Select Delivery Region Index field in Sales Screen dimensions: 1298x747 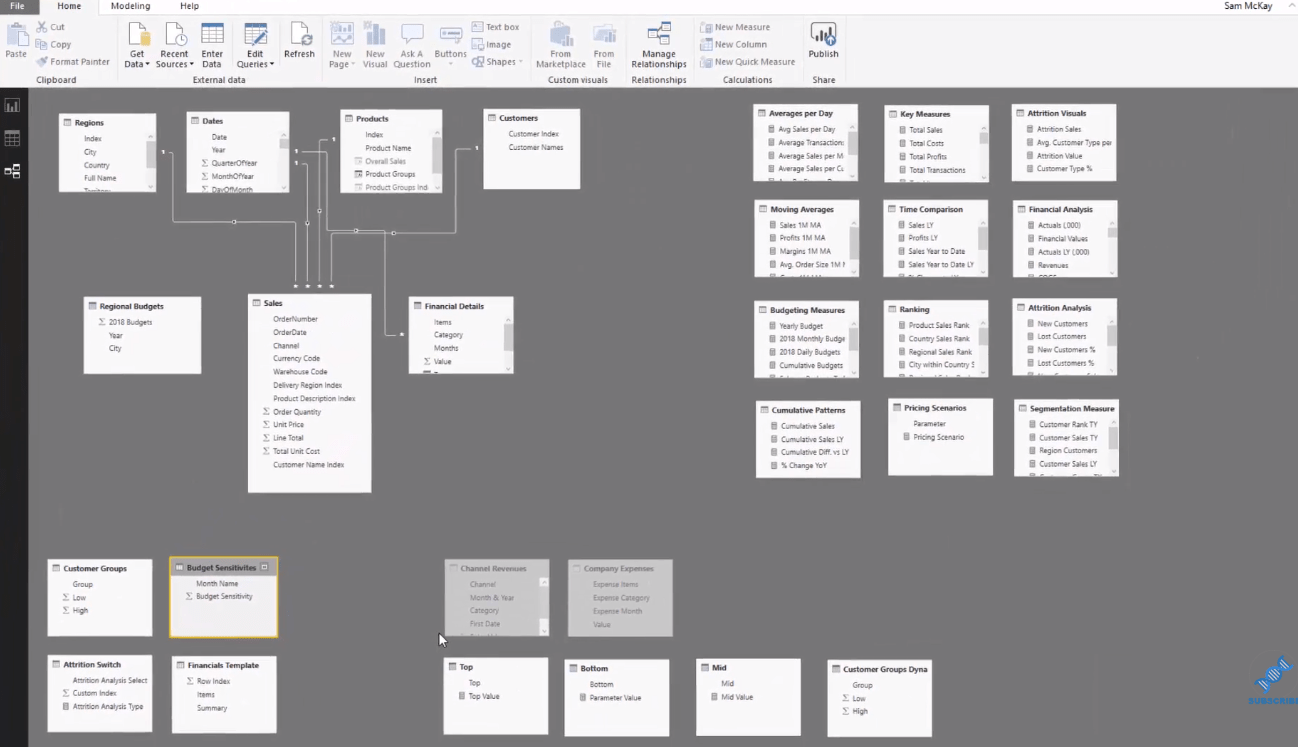coord(307,385)
